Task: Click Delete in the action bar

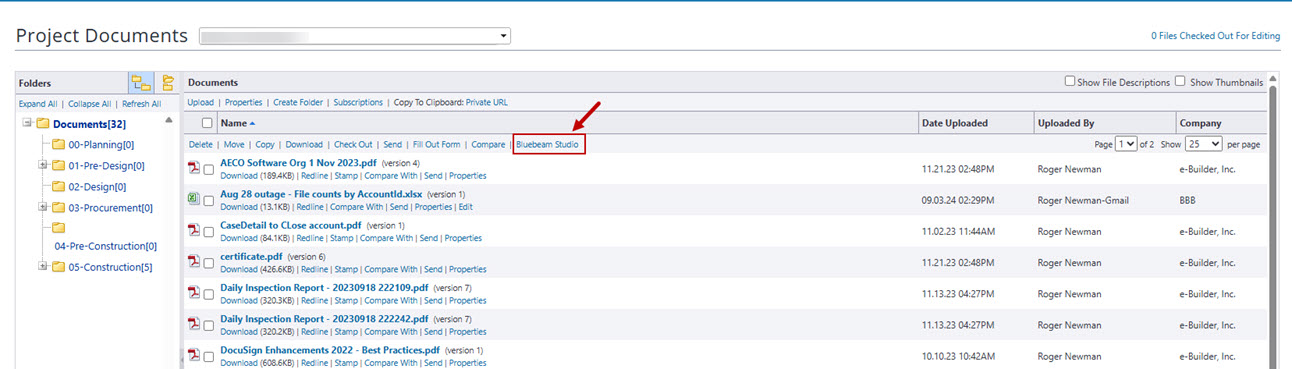Action: 201,145
